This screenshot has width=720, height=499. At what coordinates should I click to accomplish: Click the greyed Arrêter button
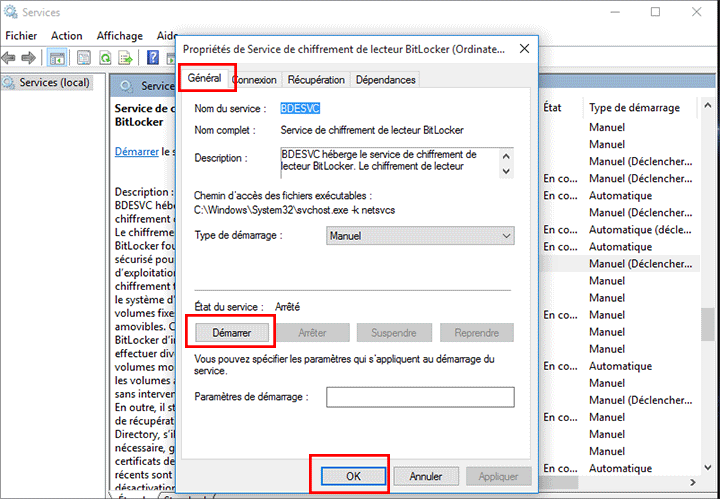(312, 333)
